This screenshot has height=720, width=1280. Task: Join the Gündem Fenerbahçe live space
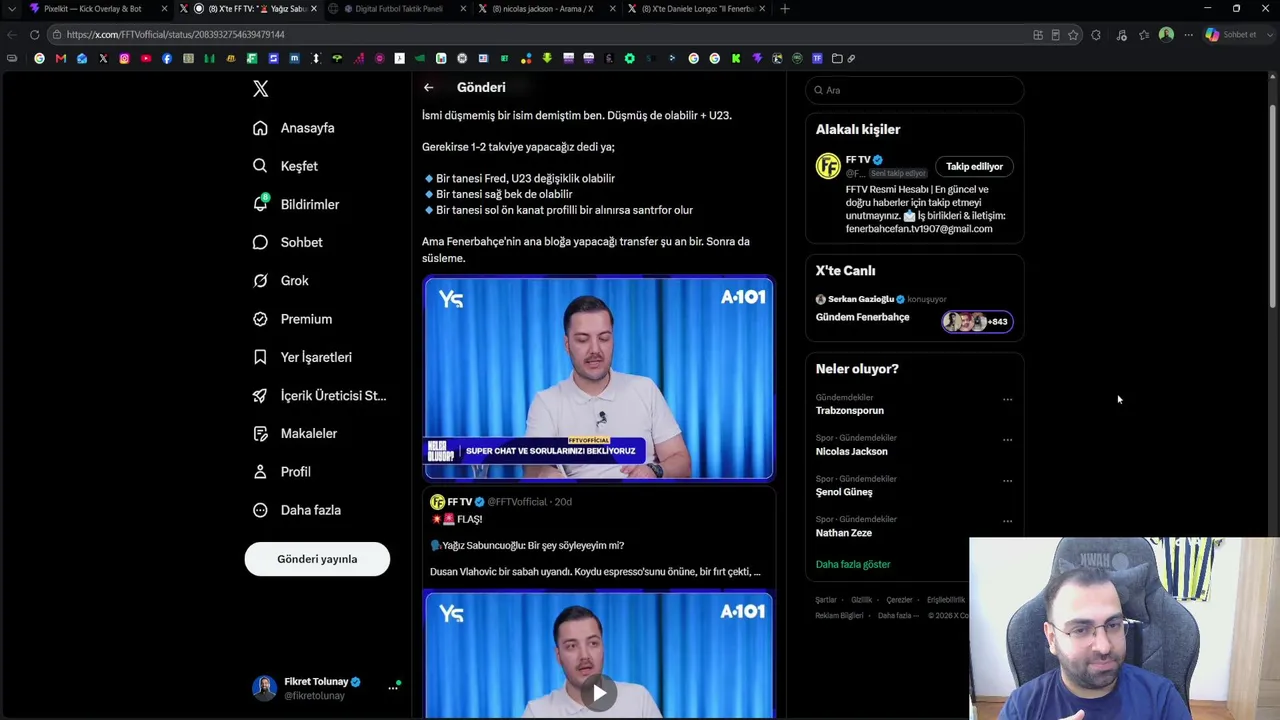[x=862, y=317]
